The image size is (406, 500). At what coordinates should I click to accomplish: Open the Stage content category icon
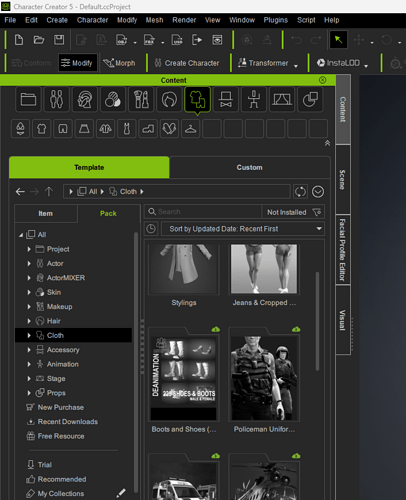[x=282, y=99]
